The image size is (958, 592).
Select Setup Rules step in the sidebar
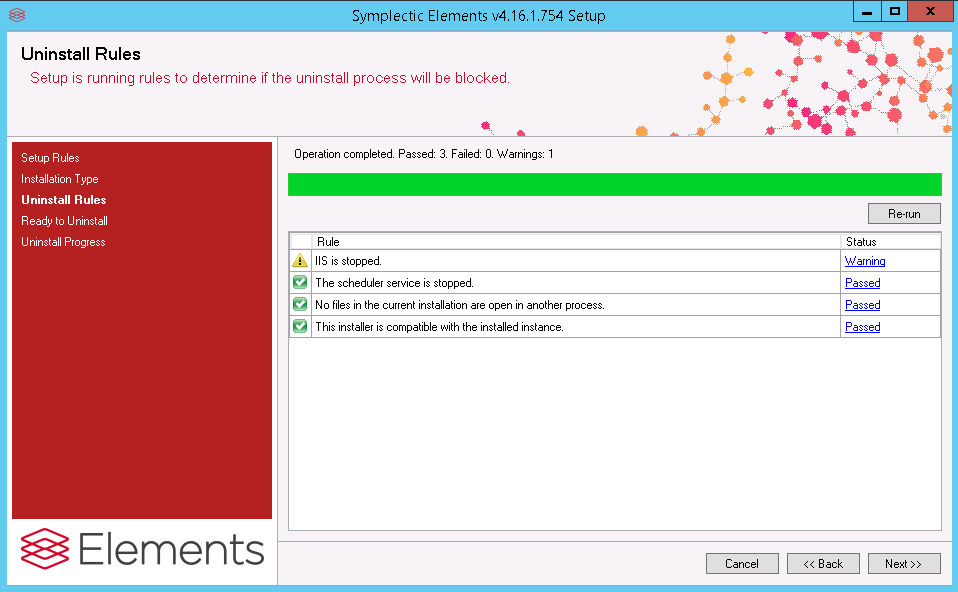pos(50,158)
